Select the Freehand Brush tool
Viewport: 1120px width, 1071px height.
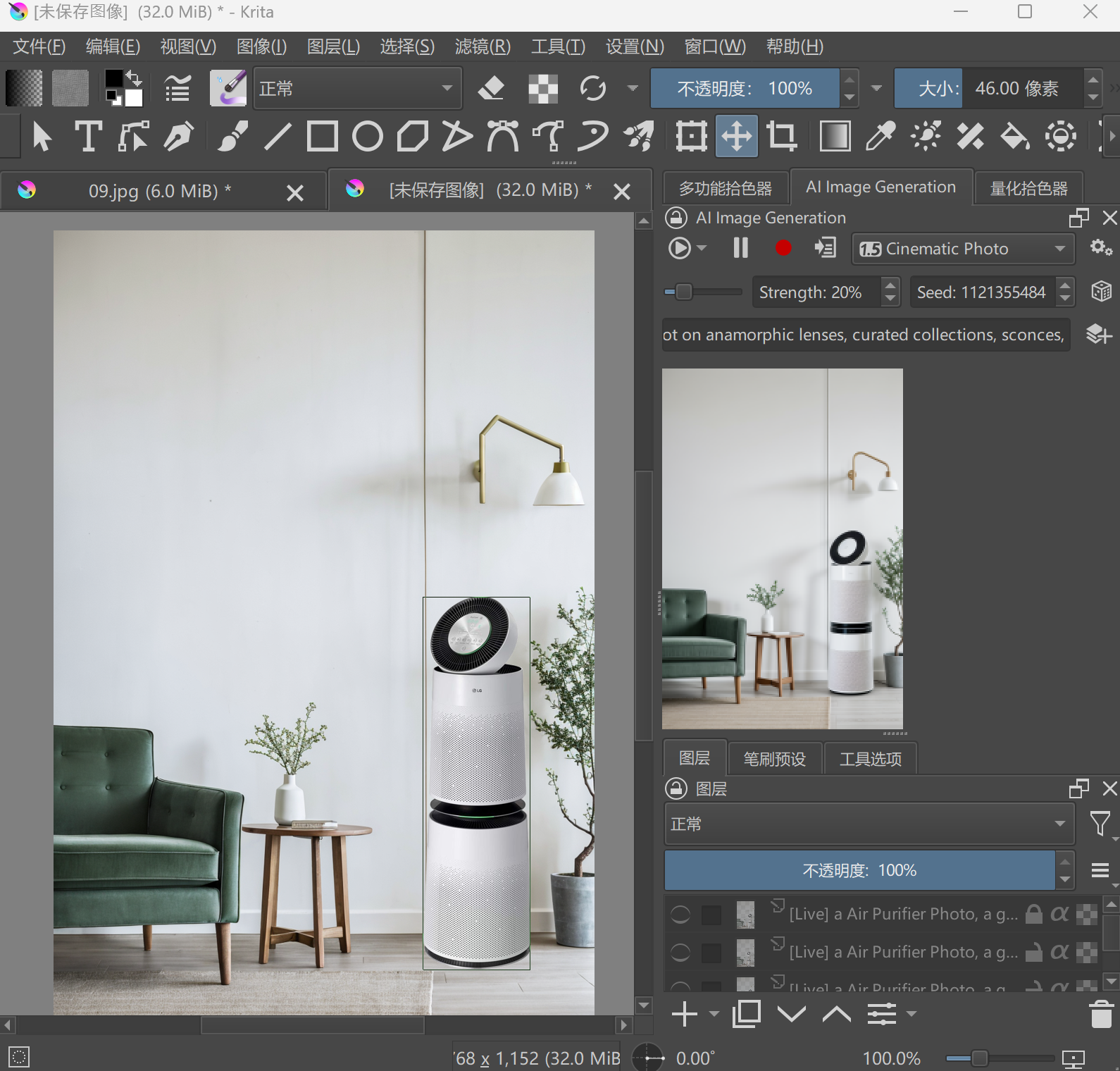coord(232,136)
